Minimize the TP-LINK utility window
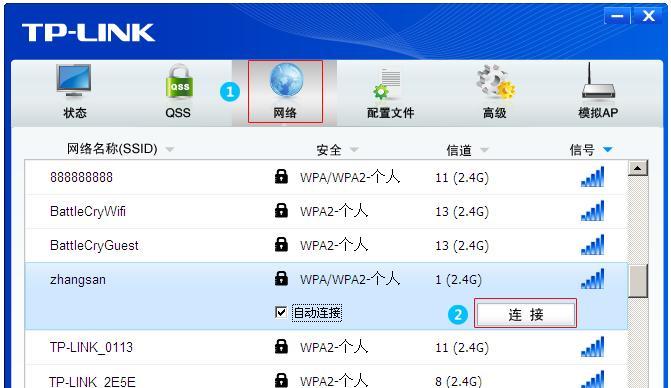The height and width of the screenshot is (388, 671). pyautogui.click(x=617, y=17)
